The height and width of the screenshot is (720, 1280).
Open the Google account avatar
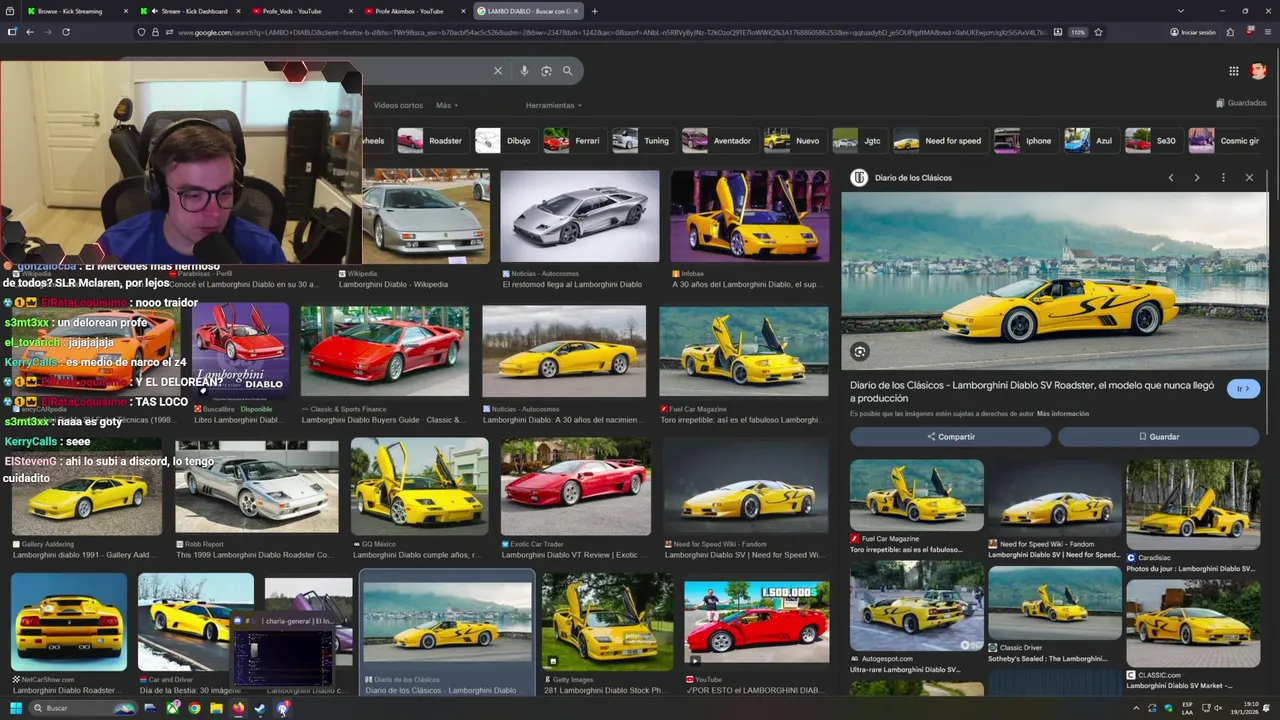point(1258,71)
